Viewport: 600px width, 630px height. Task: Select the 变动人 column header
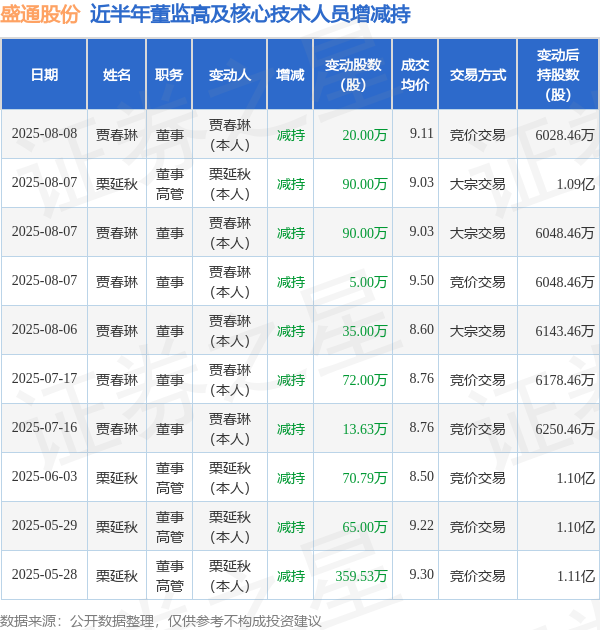(230, 75)
